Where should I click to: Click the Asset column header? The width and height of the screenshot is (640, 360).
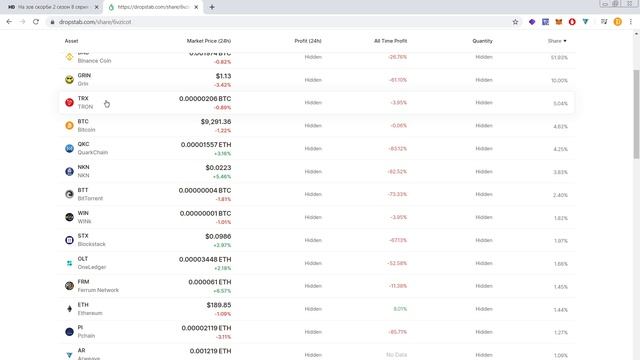(71, 41)
